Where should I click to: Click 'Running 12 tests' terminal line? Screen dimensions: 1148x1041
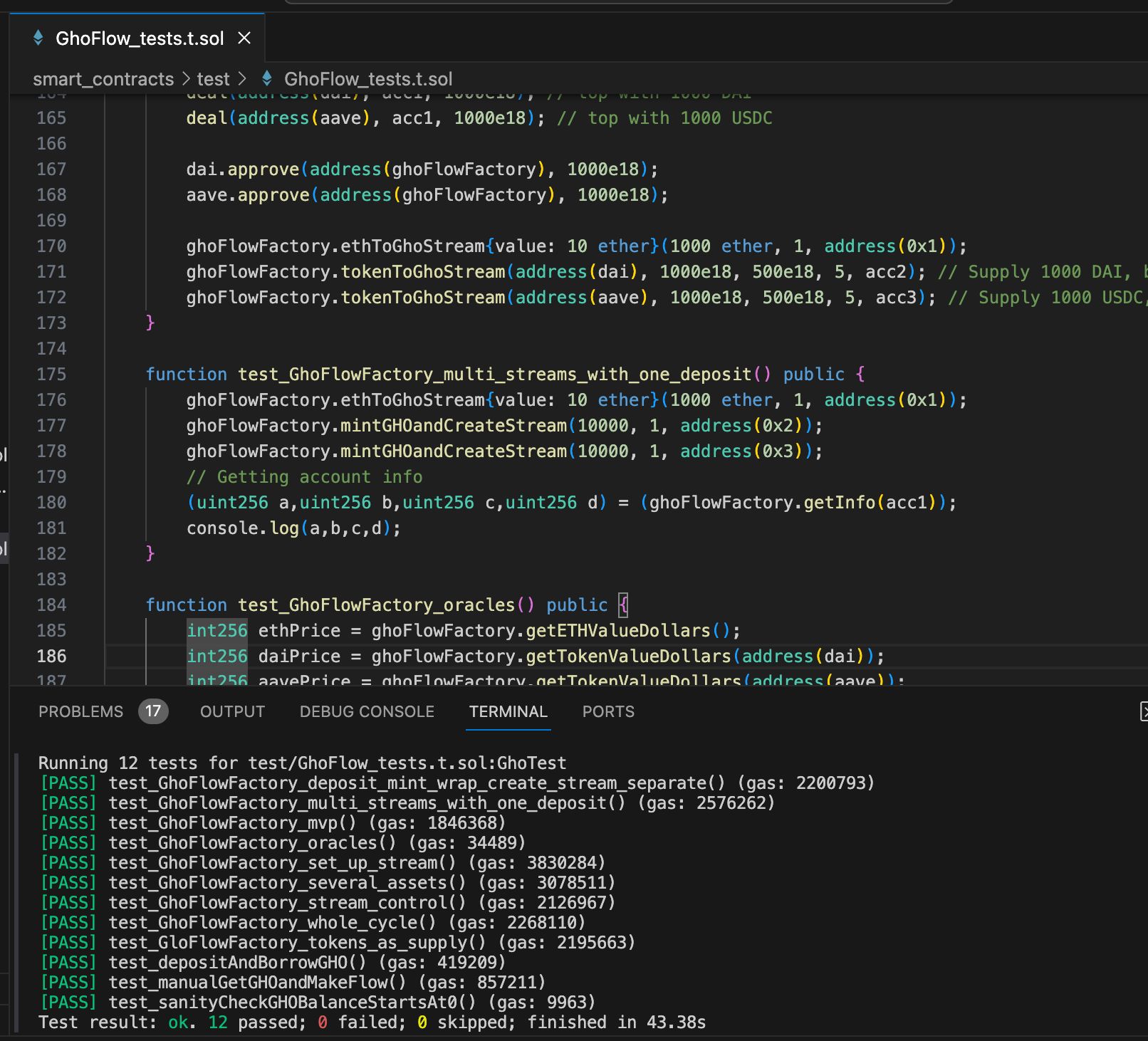click(x=302, y=763)
